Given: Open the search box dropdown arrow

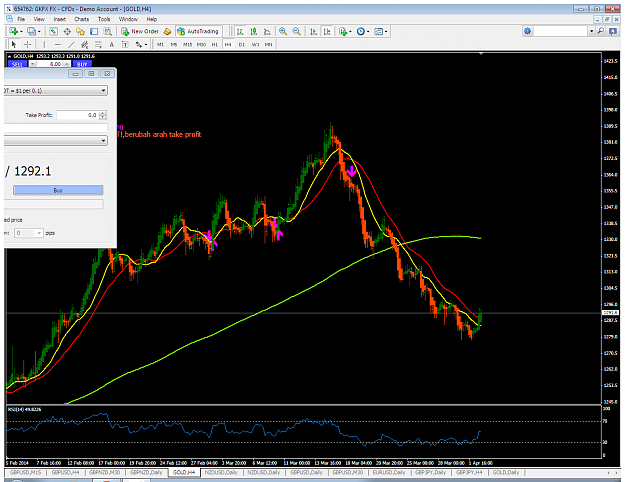Looking at the screenshot, I should click(x=592, y=31).
